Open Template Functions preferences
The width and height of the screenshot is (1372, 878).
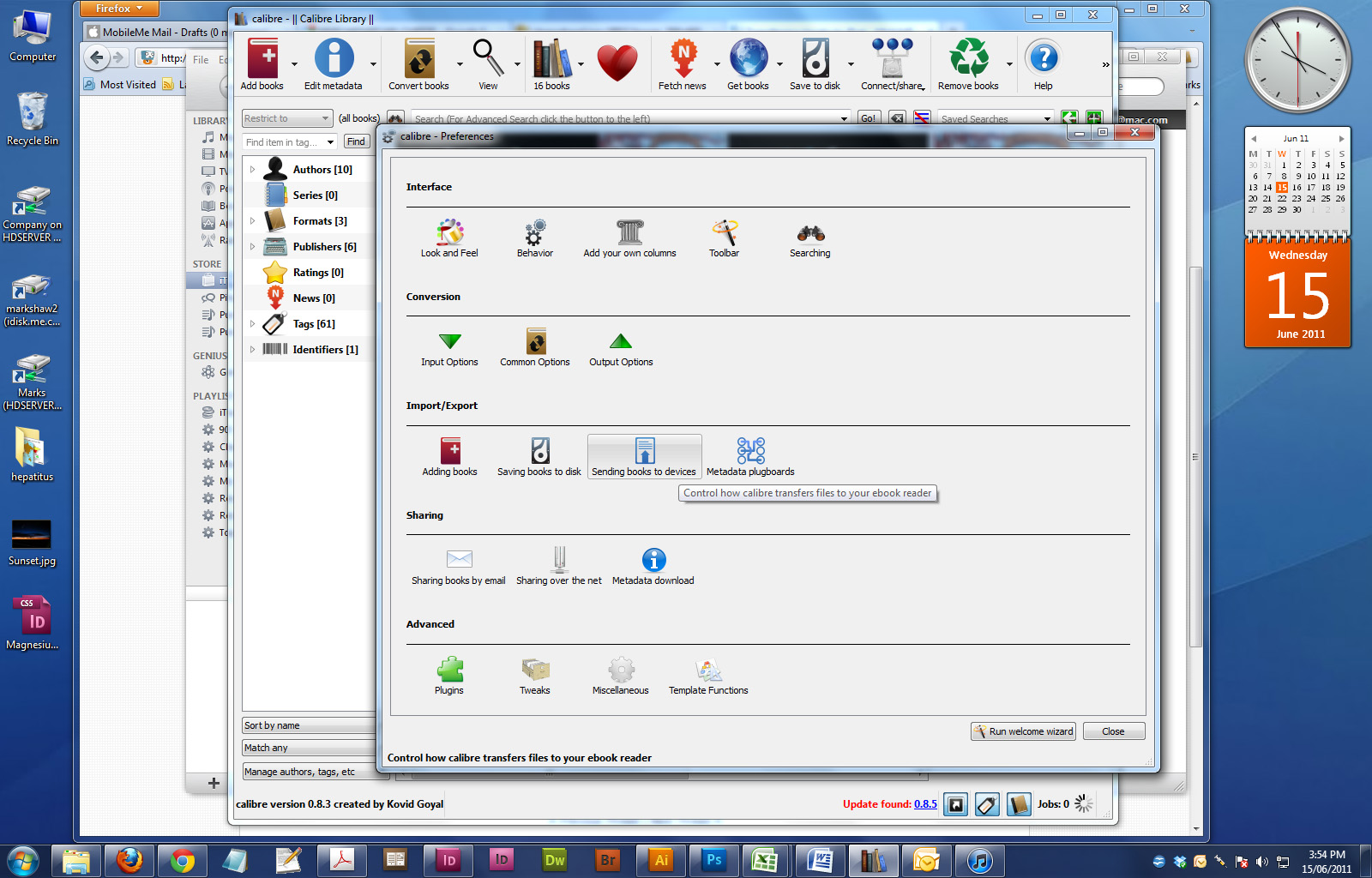[x=708, y=676]
